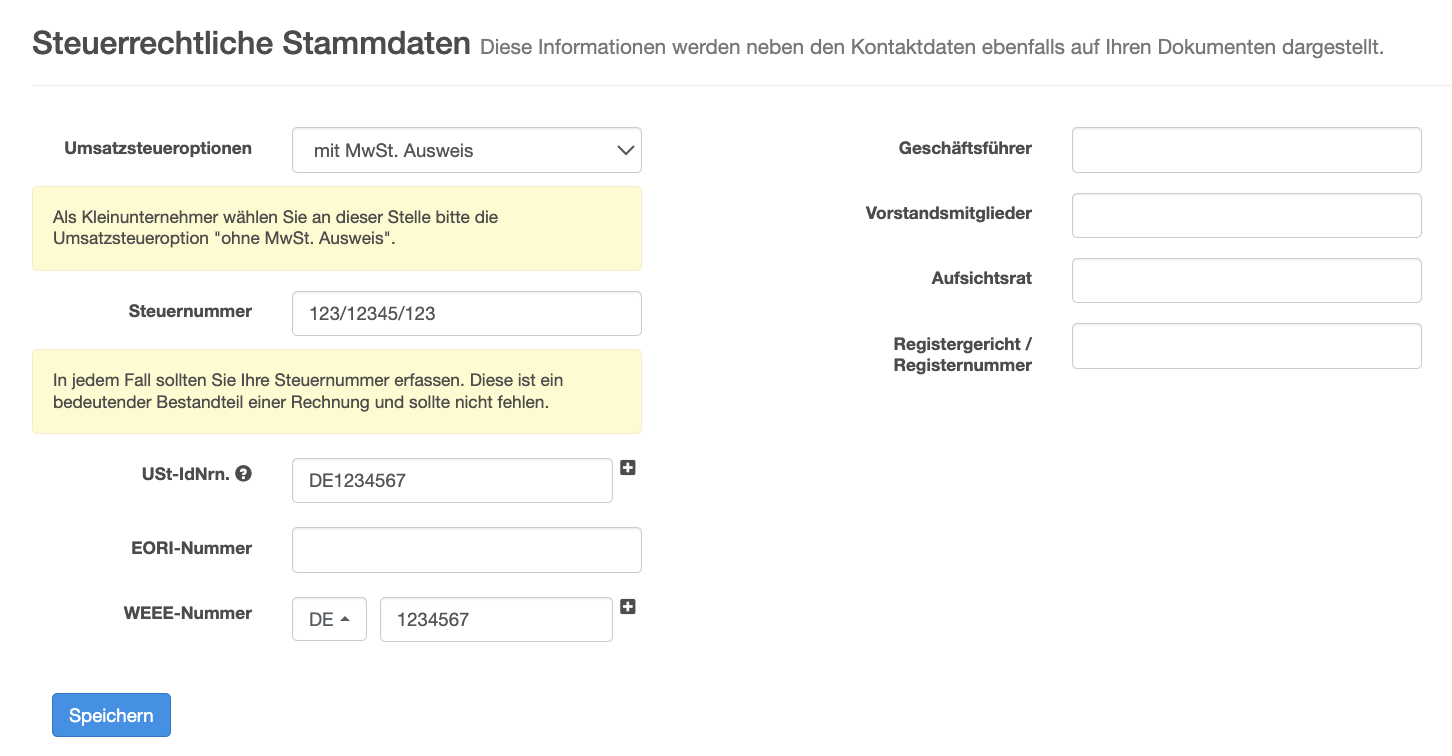This screenshot has height=756, width=1452.
Task: Click the Kleinunternehmer hint text
Action: point(275,228)
